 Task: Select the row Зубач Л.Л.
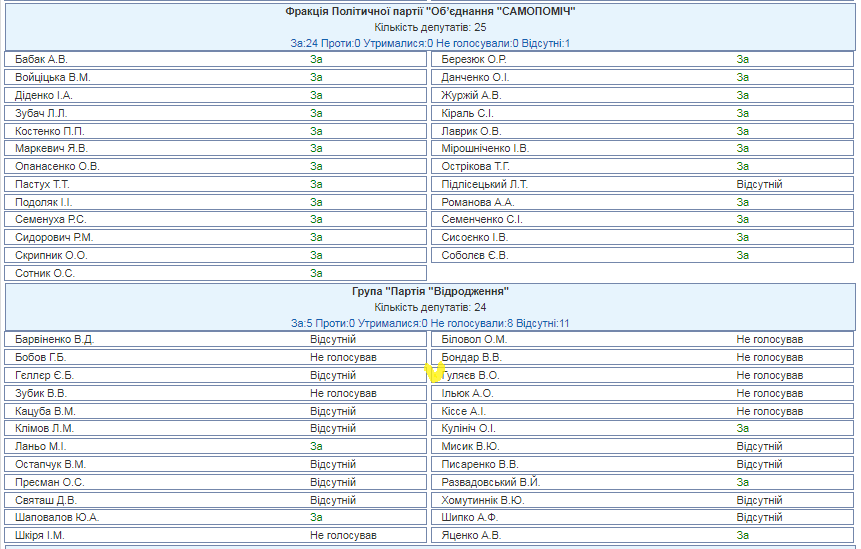(x=215, y=113)
